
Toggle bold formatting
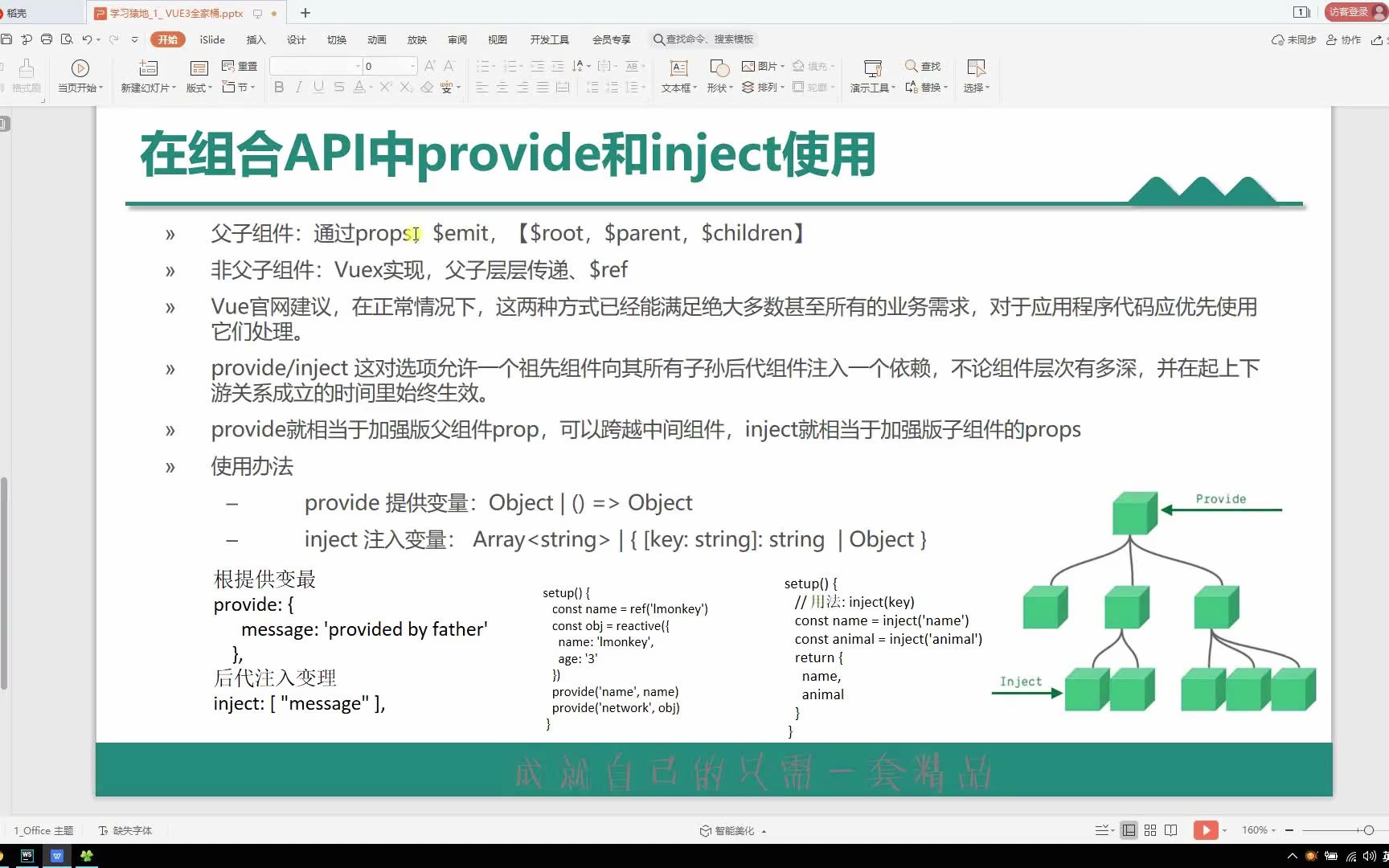pyautogui.click(x=279, y=87)
